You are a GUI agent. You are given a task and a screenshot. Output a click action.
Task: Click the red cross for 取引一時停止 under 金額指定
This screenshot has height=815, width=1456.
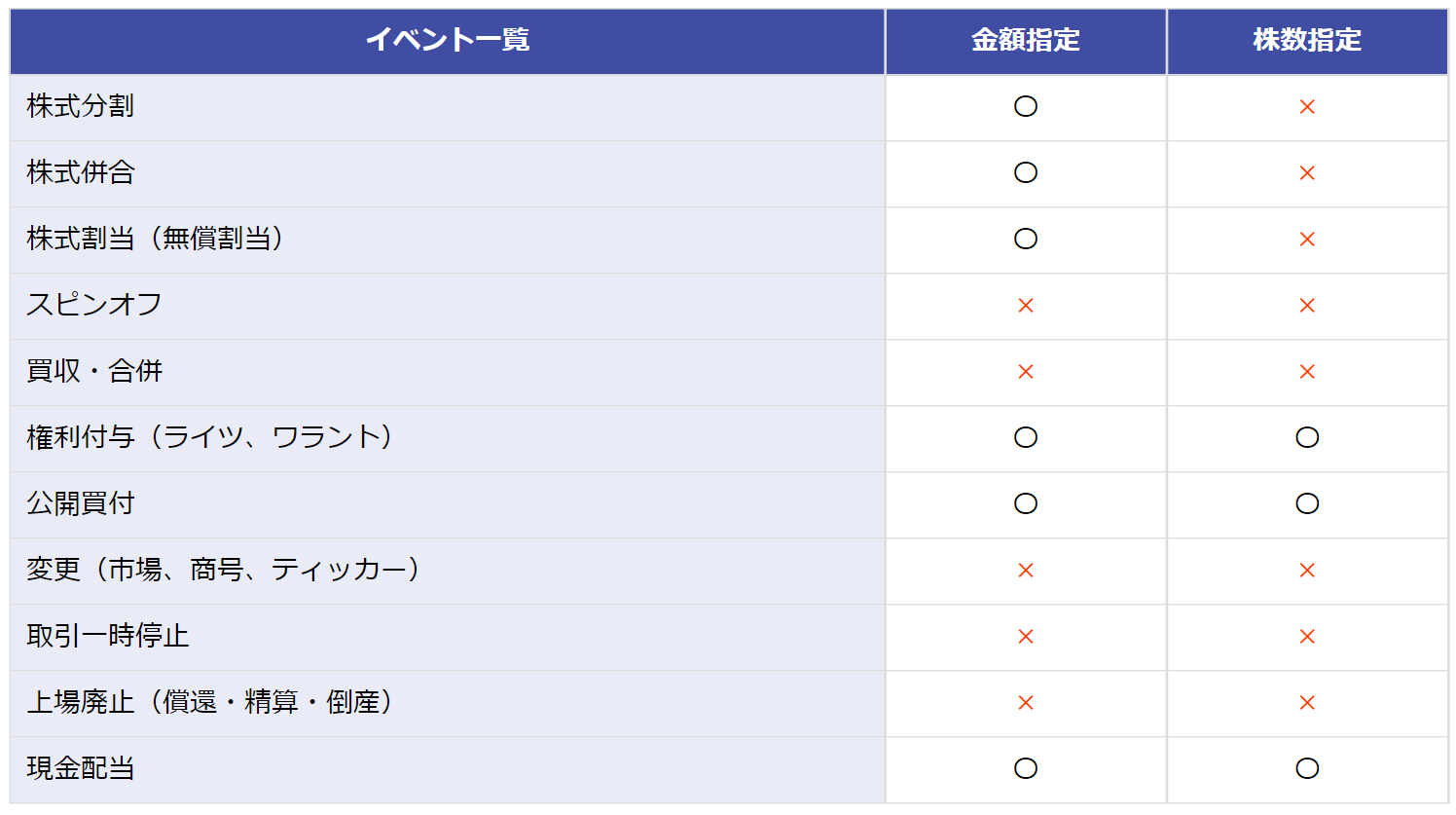tap(1026, 637)
